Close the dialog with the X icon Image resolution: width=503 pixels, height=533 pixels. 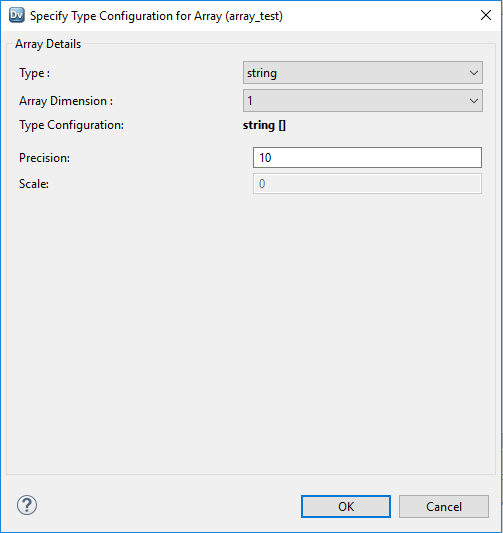[486, 15]
